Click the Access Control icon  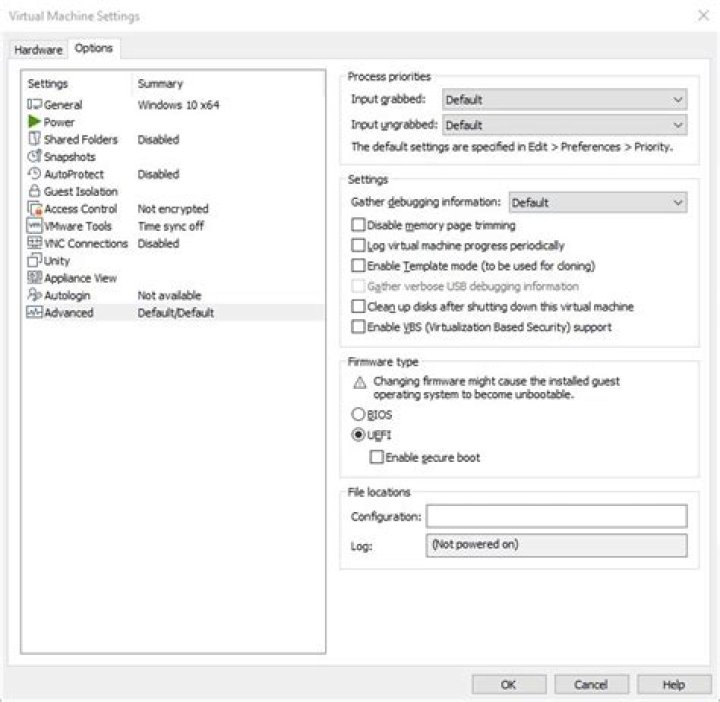(x=35, y=208)
